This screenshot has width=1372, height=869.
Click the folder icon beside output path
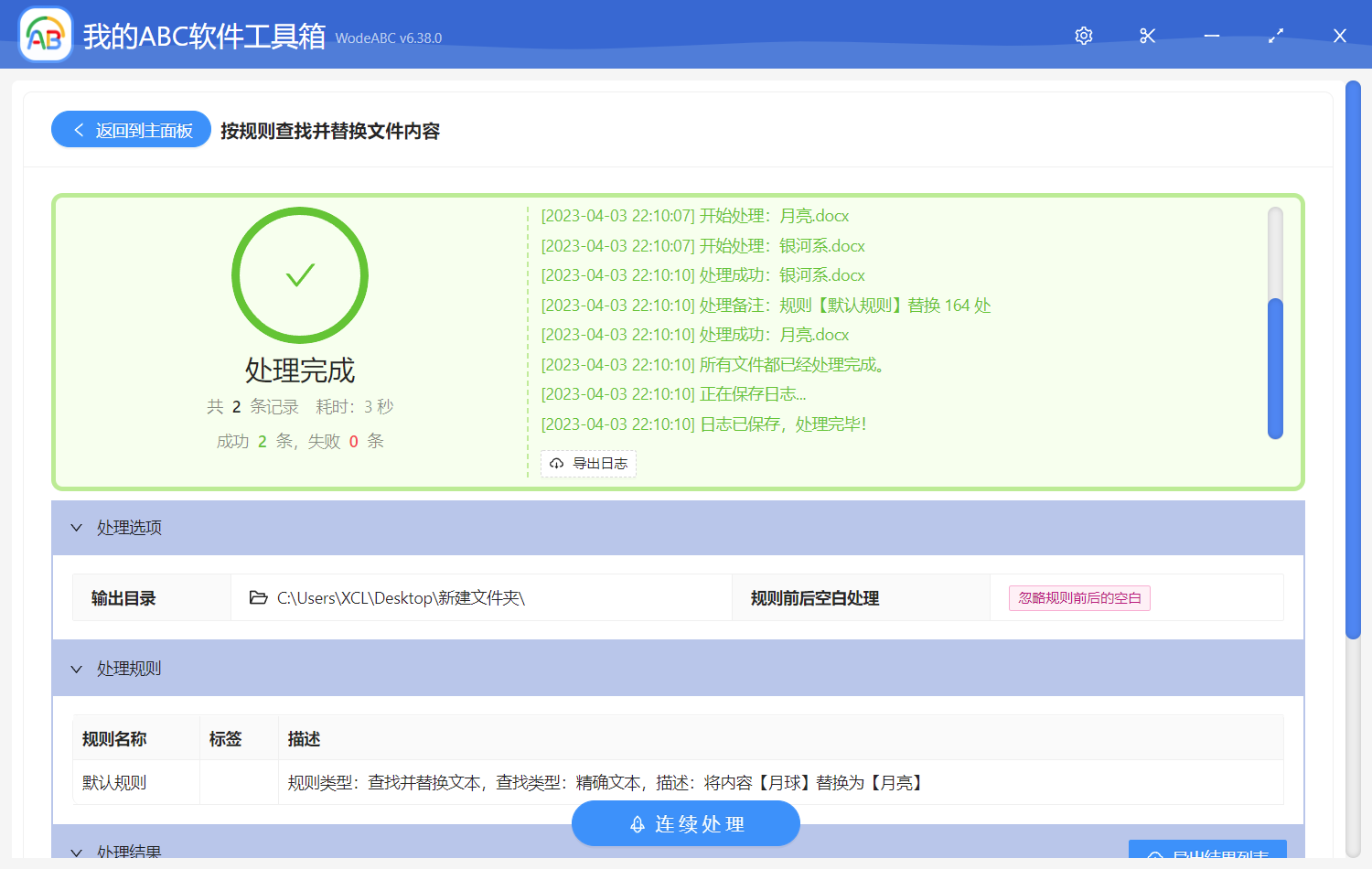click(258, 598)
